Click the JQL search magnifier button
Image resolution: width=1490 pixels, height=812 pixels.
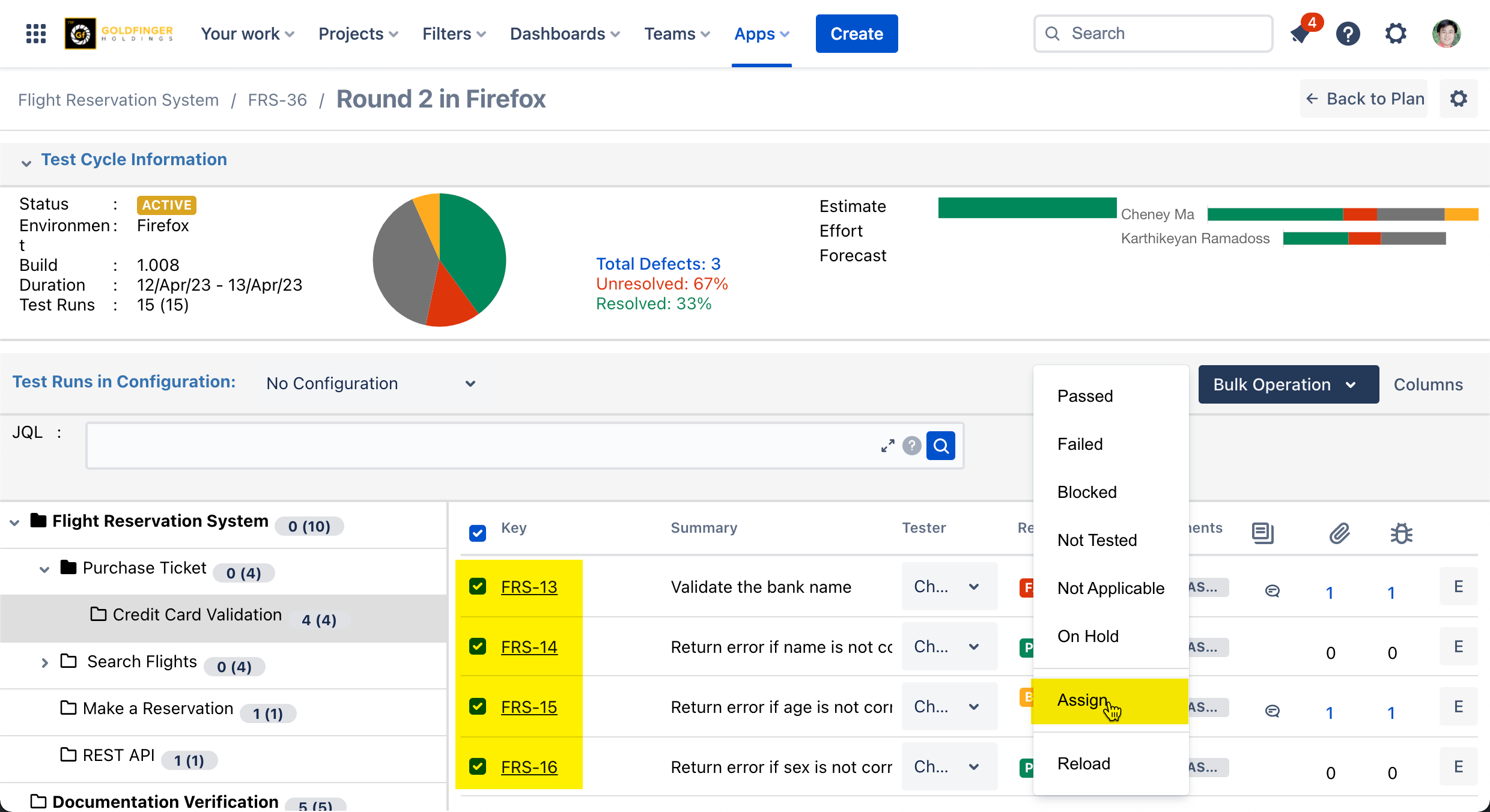tap(940, 446)
